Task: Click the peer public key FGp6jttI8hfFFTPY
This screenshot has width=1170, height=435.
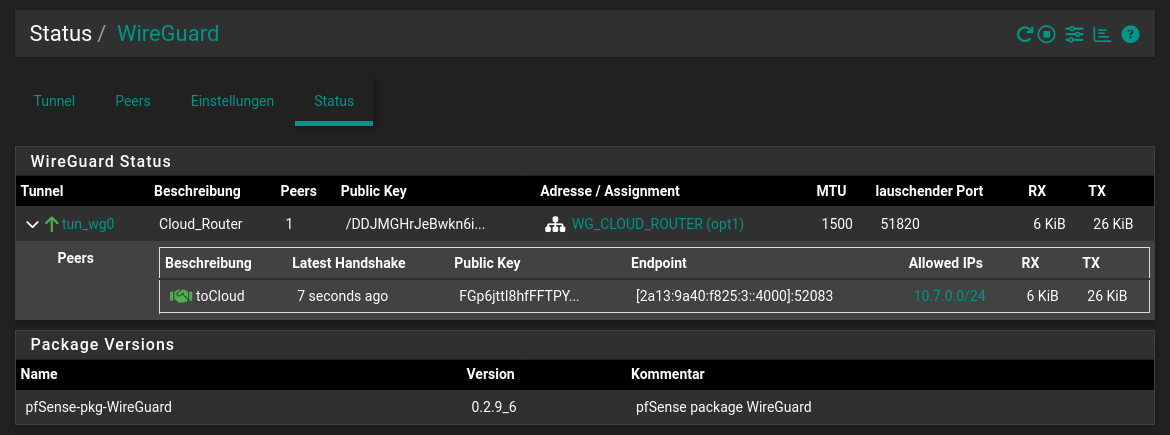Action: point(519,296)
